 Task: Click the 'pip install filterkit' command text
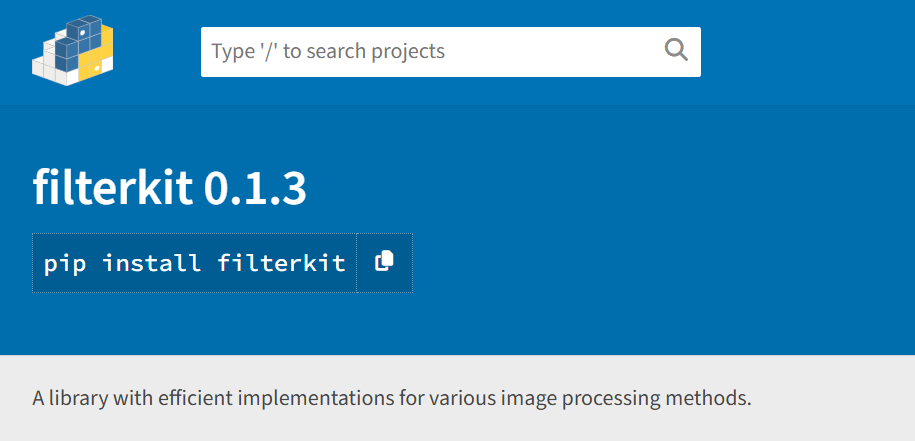click(194, 264)
